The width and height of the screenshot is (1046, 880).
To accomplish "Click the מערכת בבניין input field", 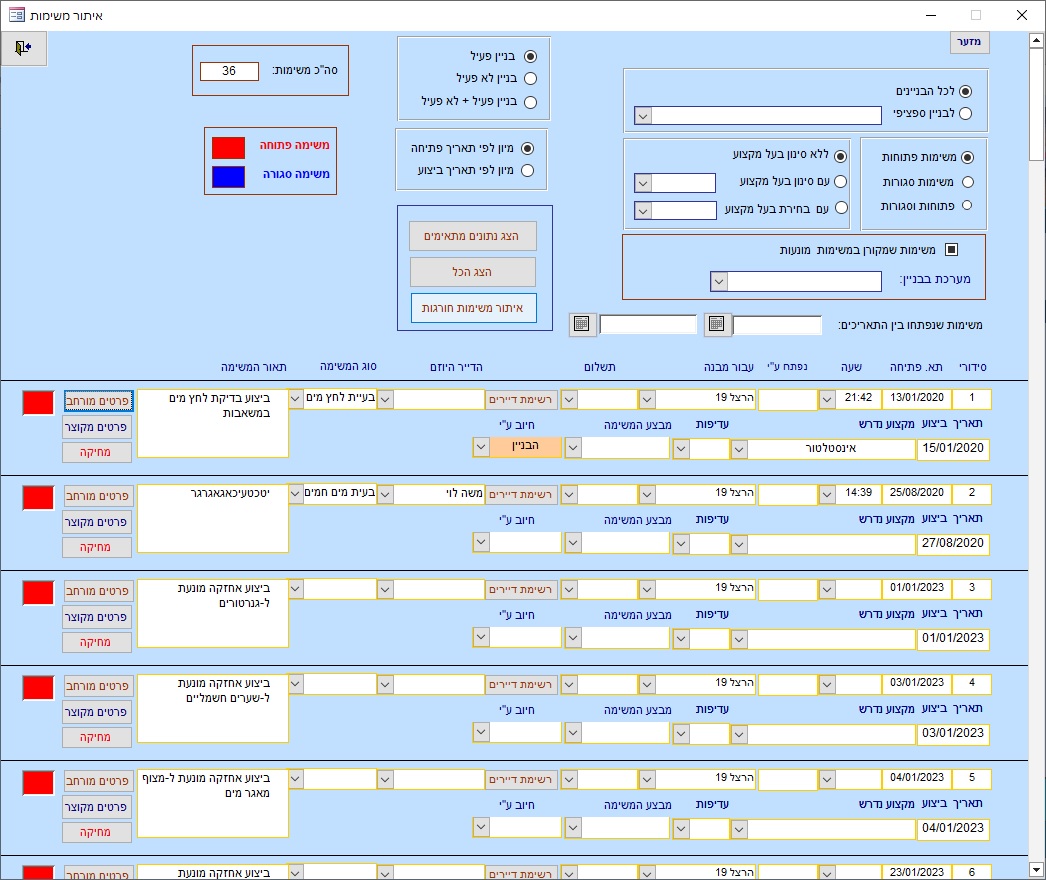I will tap(804, 282).
